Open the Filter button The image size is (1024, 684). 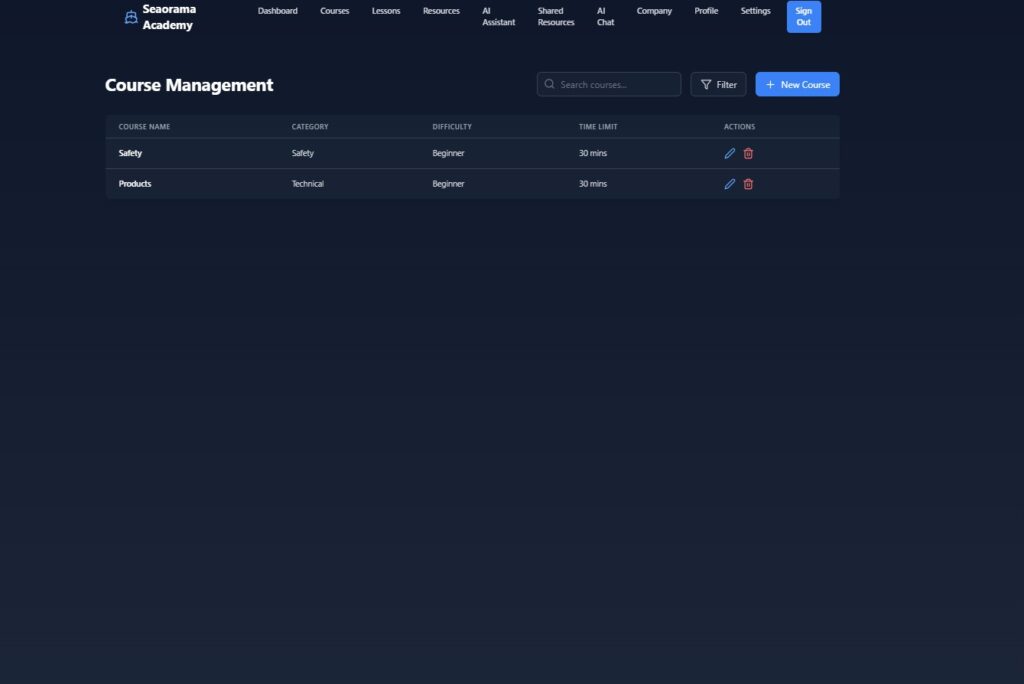(x=718, y=84)
